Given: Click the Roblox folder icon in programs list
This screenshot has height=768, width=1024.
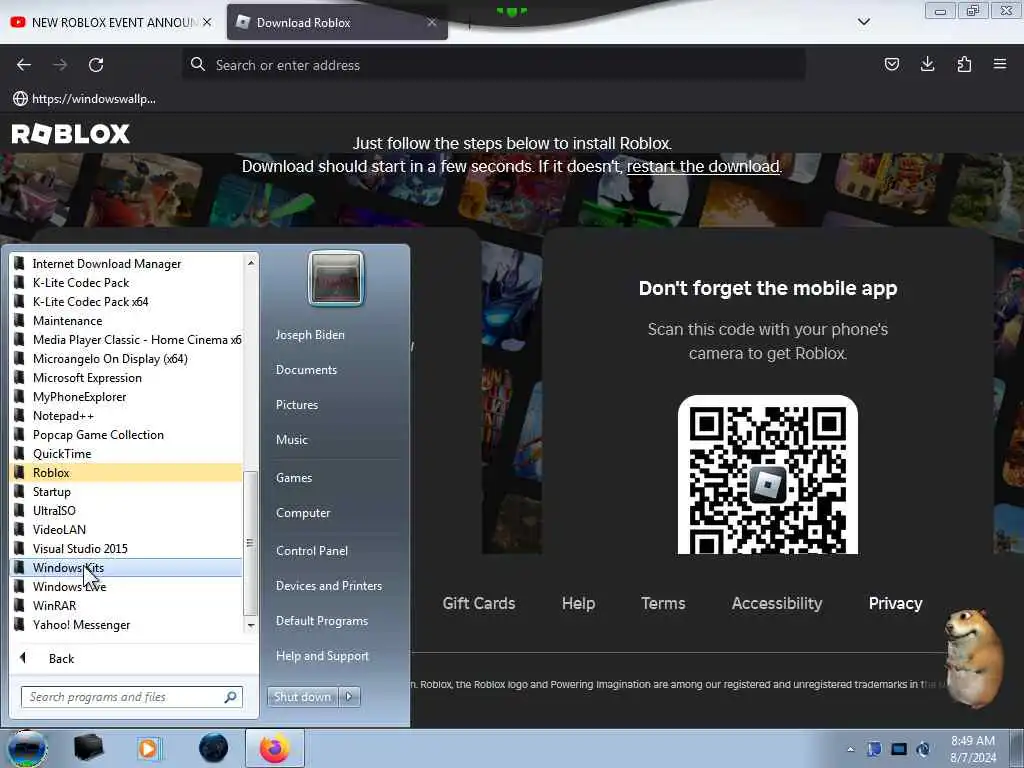Looking at the screenshot, I should 20,472.
